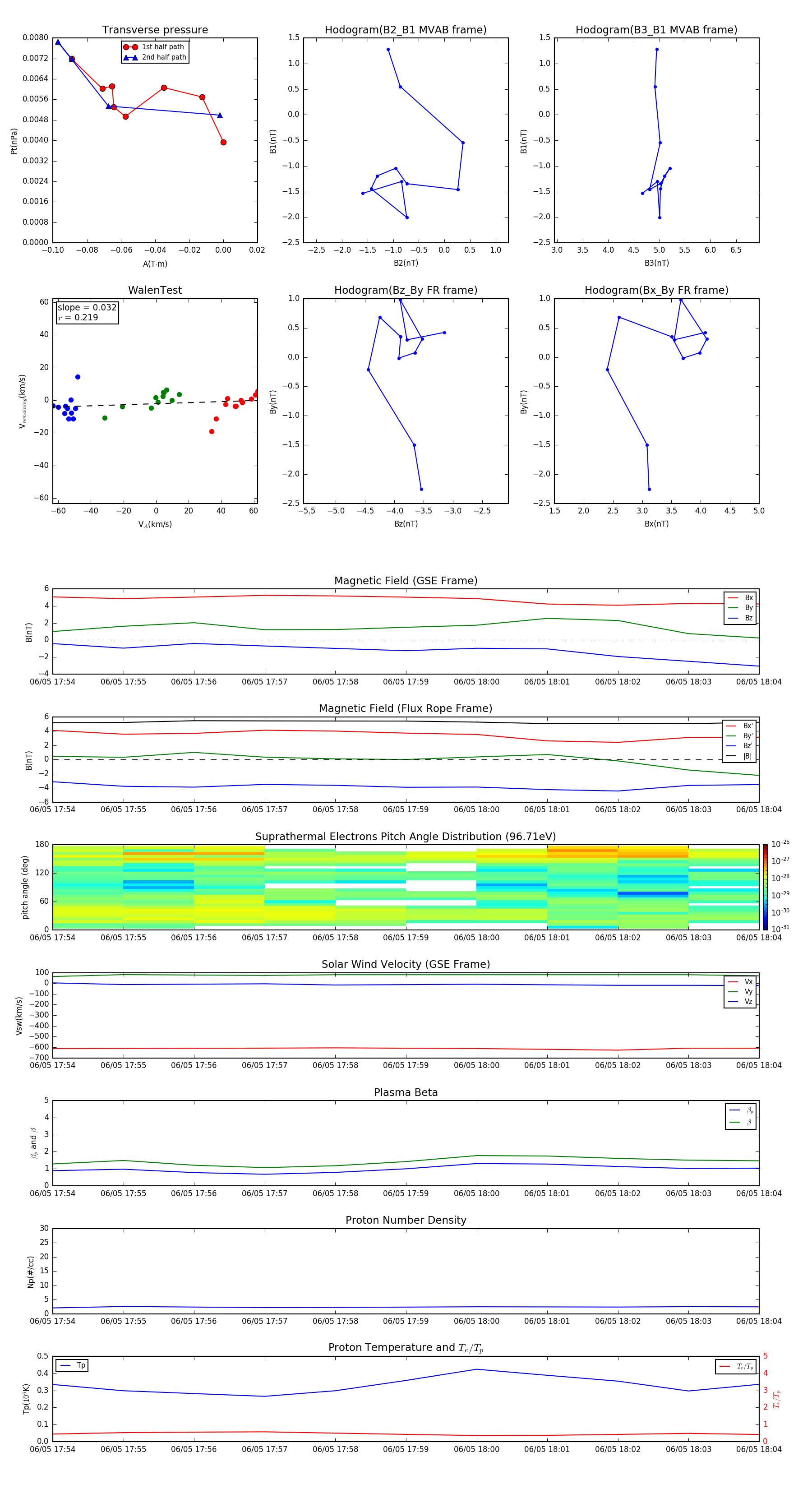Click the Suprathermal Electrons Pitch Angle title

coord(406,837)
